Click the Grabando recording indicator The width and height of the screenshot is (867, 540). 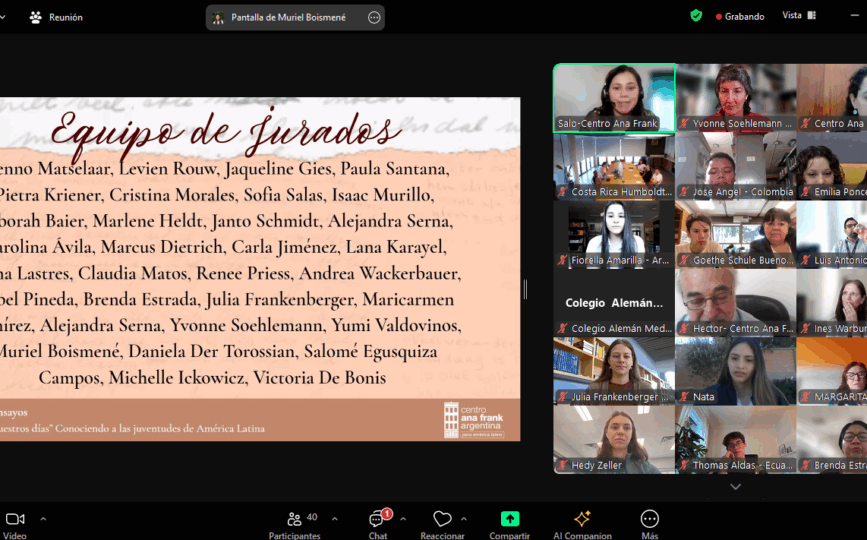click(740, 17)
